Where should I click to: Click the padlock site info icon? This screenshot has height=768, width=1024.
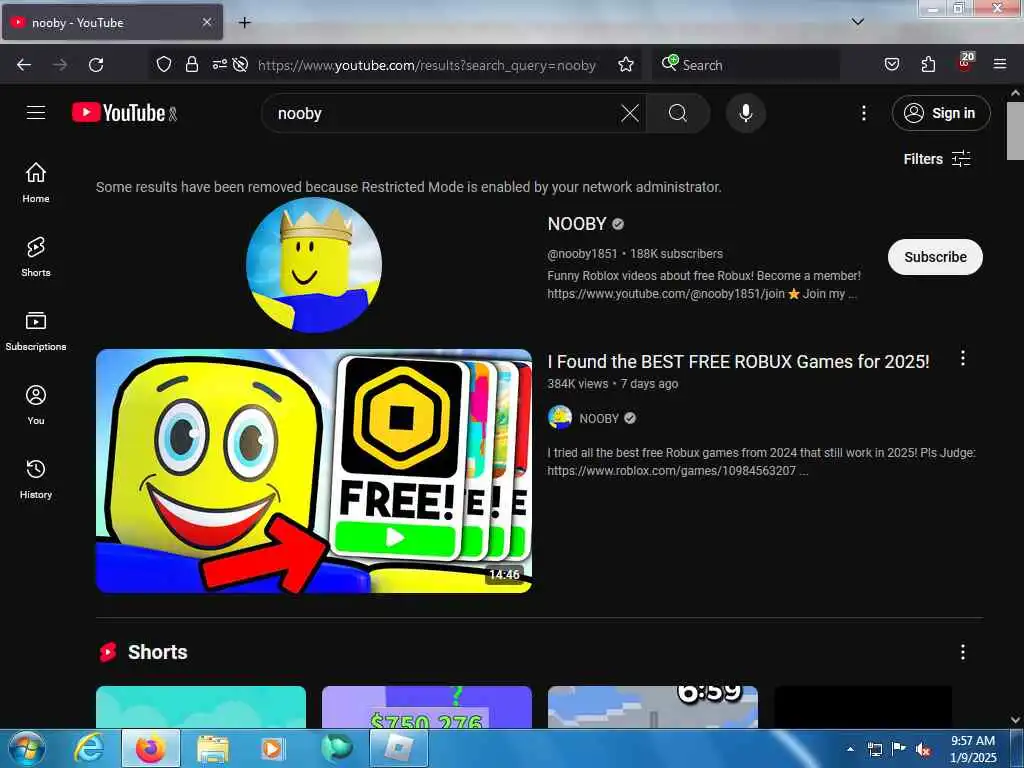pyautogui.click(x=191, y=65)
